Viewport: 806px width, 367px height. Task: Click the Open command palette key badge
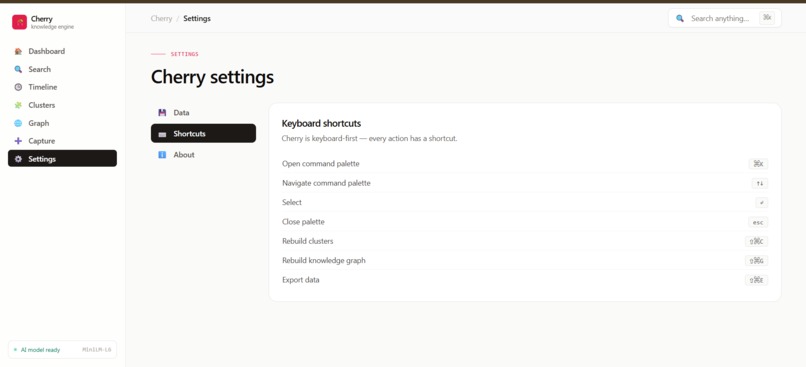click(x=758, y=164)
